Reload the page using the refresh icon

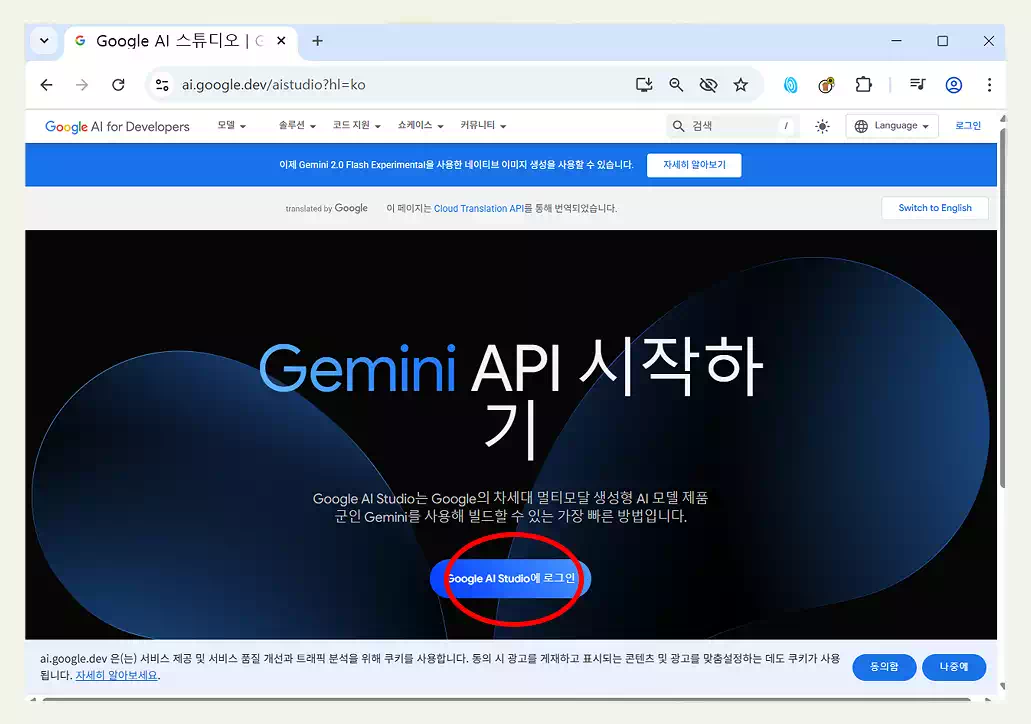click(x=118, y=85)
